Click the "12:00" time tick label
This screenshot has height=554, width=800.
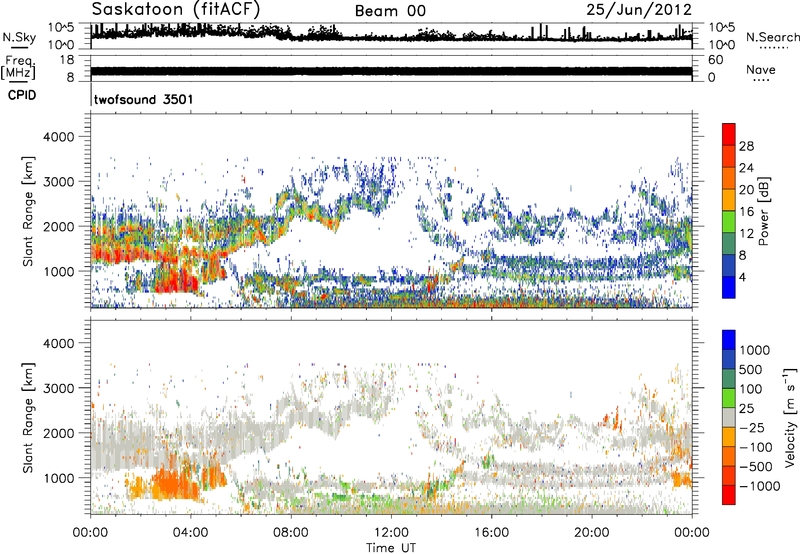click(391, 533)
